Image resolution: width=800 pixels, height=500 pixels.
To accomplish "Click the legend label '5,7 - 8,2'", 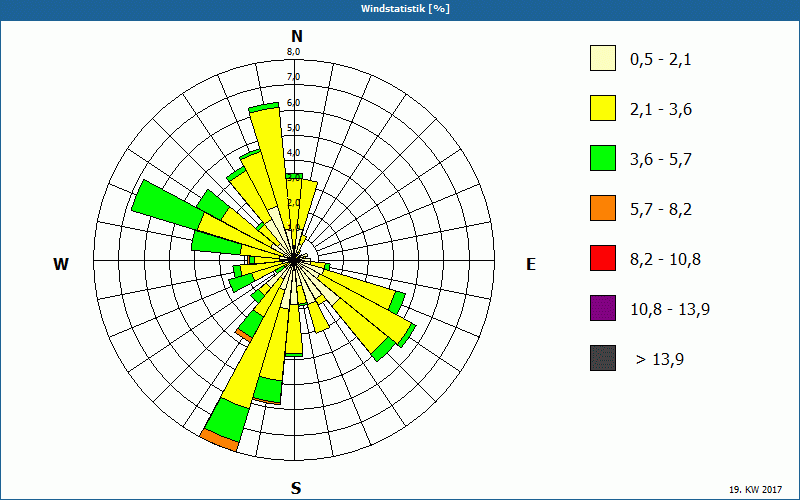I will pyautogui.click(x=661, y=210).
